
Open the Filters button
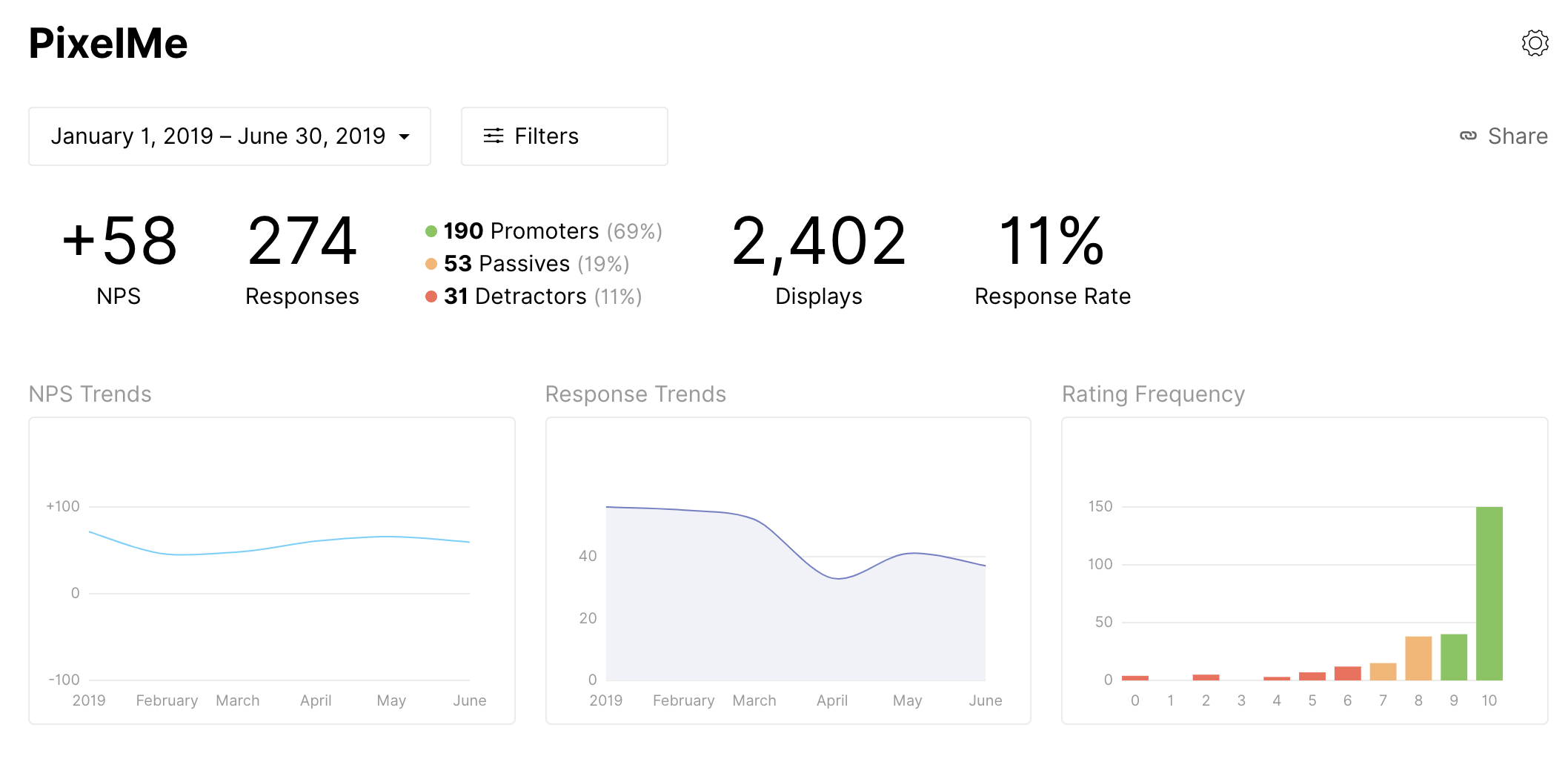[x=565, y=136]
